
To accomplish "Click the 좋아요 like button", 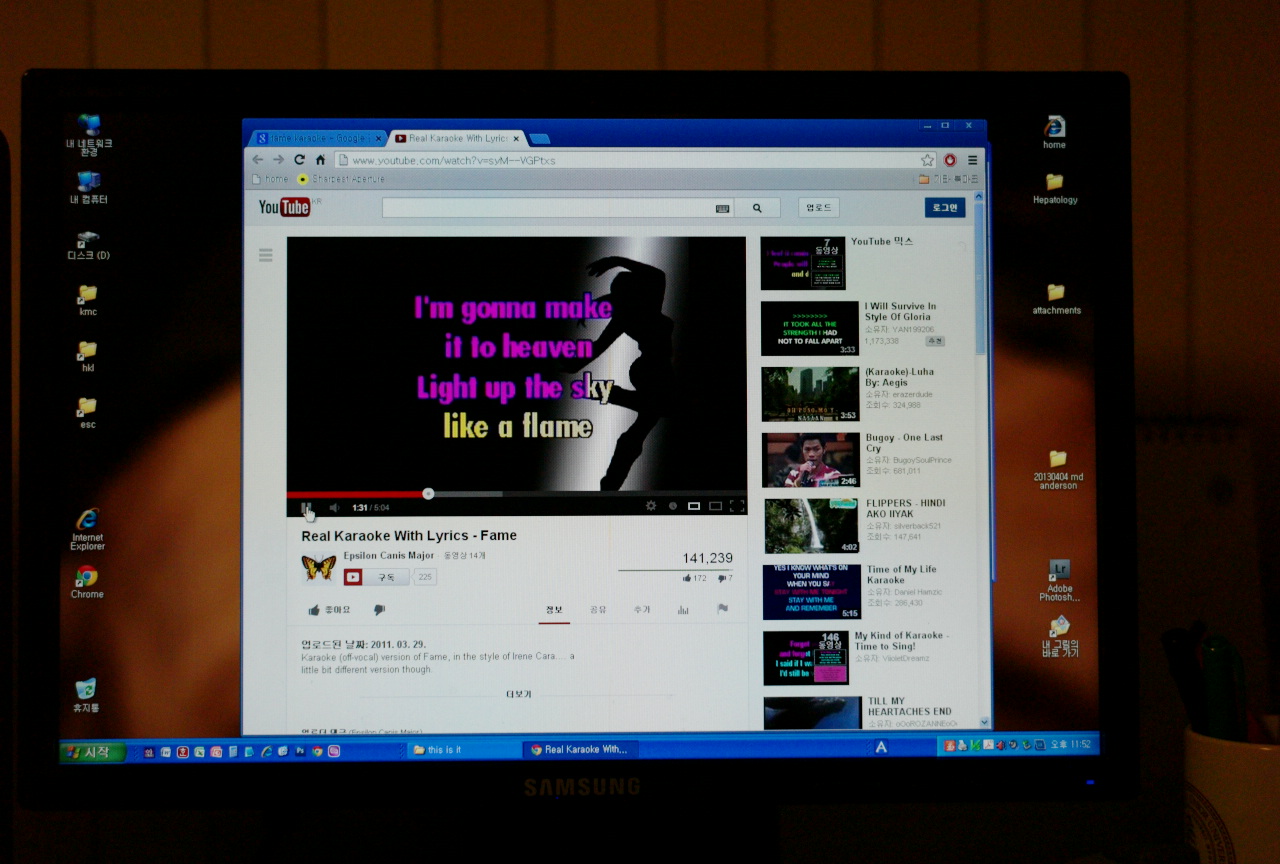I will click(x=329, y=609).
